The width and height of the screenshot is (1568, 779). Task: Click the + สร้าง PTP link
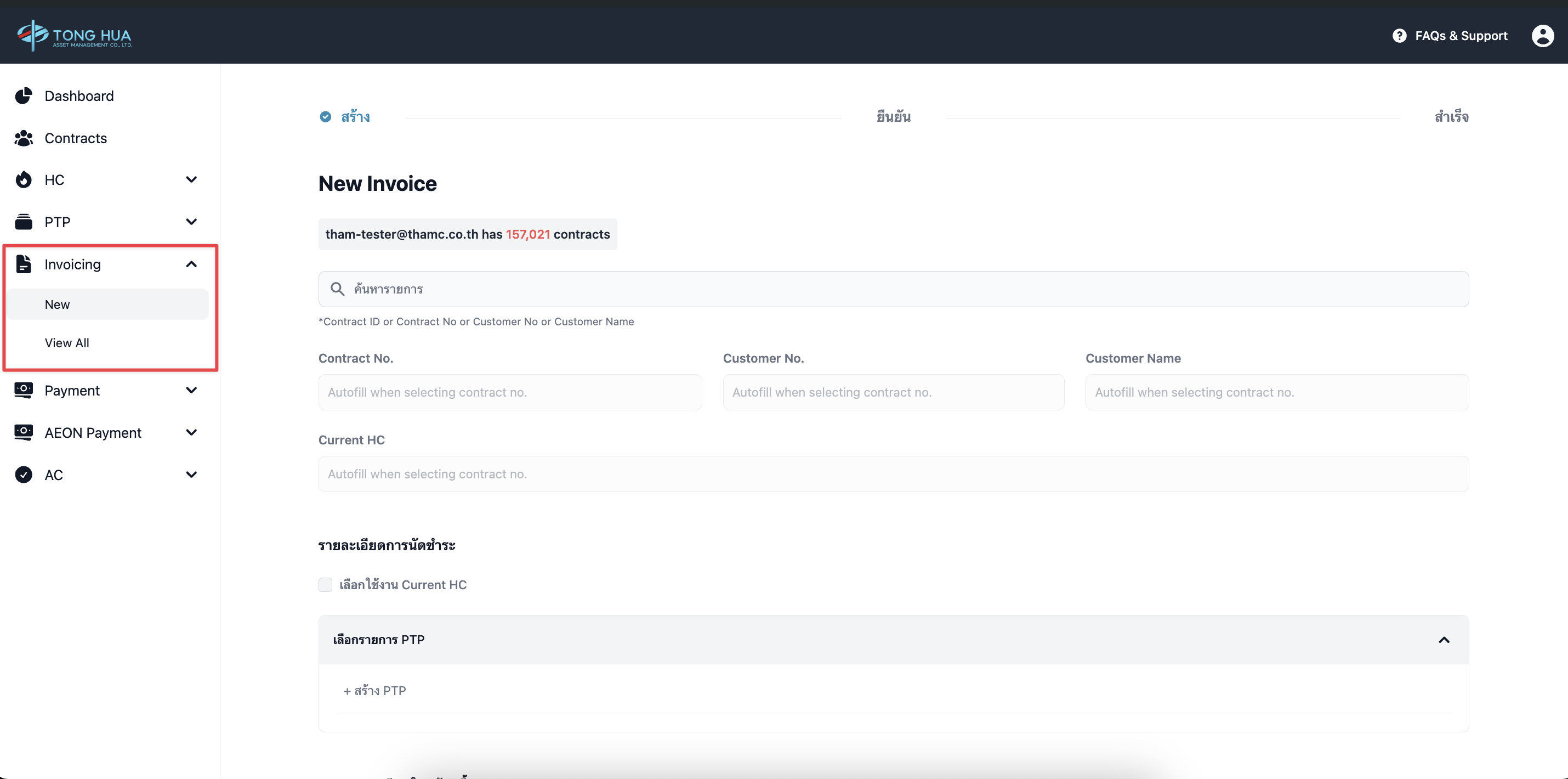click(374, 691)
